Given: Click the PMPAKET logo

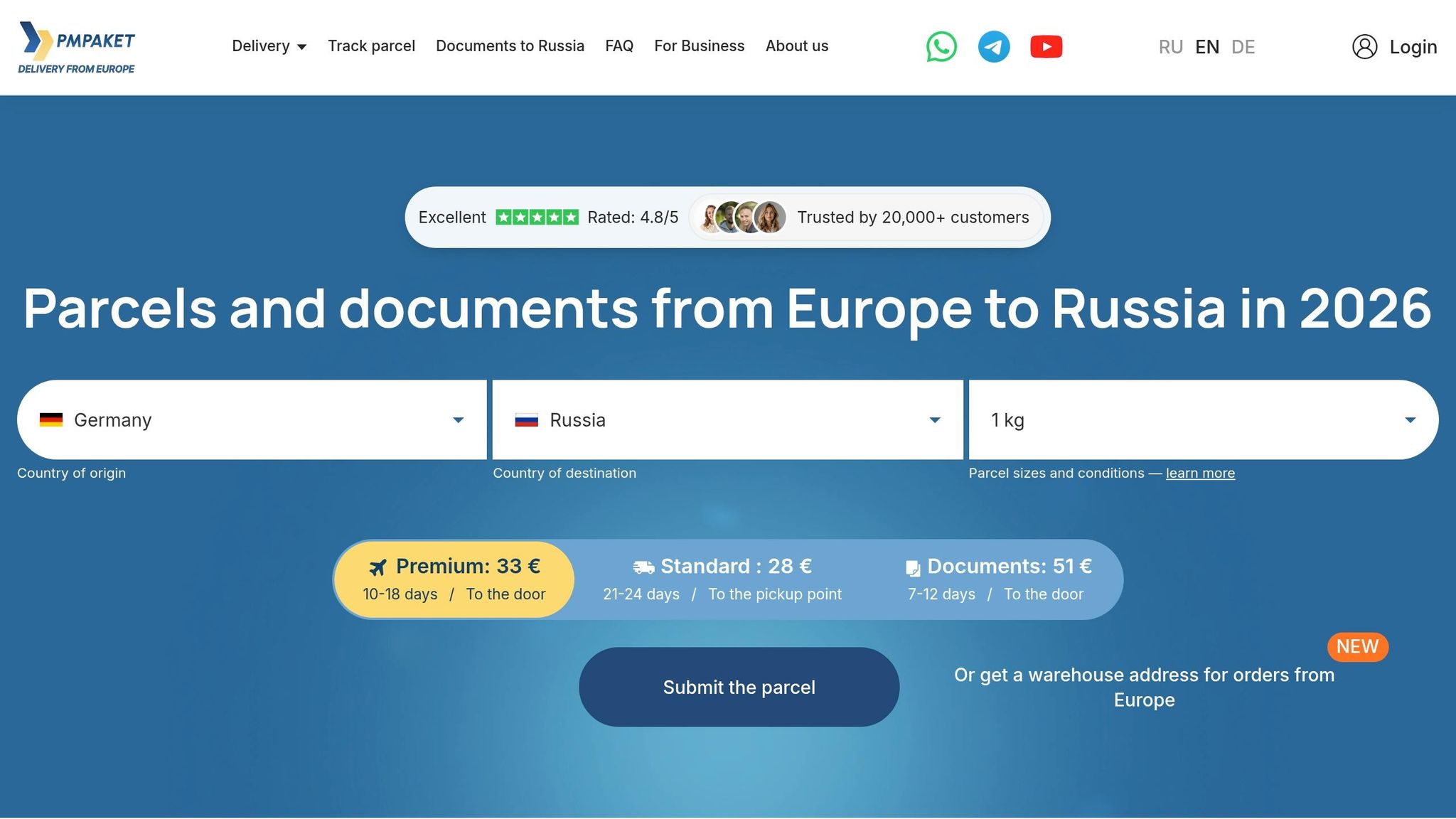Looking at the screenshot, I should [x=77, y=47].
